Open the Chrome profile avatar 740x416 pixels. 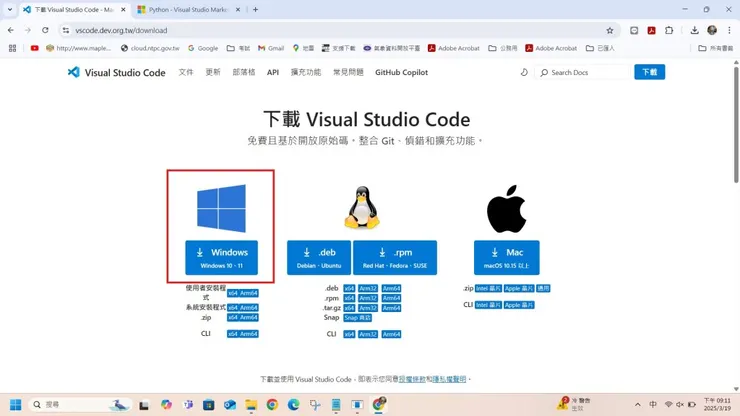(712, 30)
